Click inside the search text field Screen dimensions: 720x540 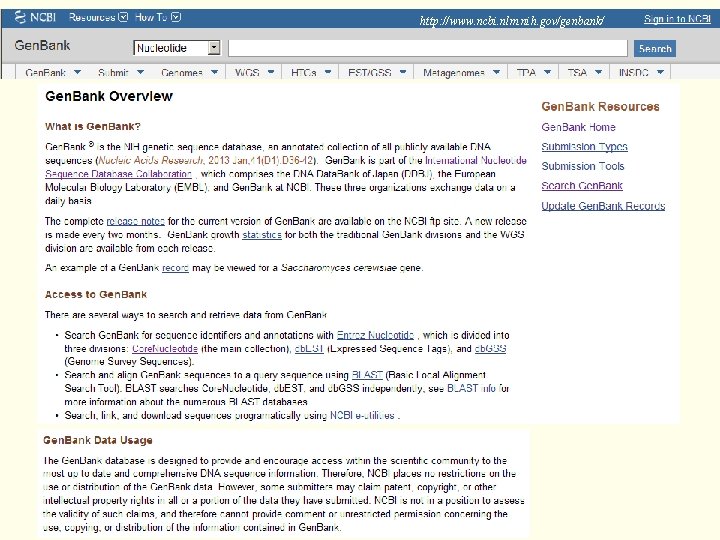tap(428, 48)
